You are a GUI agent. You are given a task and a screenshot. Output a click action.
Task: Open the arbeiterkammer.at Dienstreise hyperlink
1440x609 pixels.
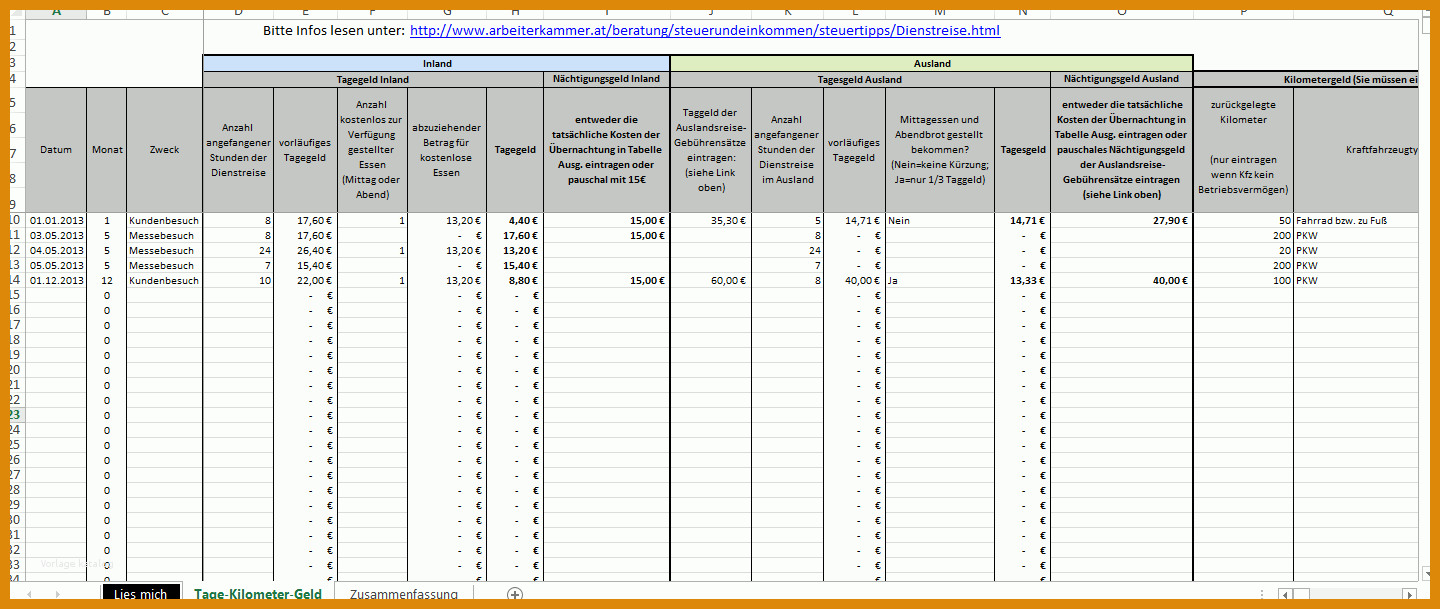(x=705, y=31)
